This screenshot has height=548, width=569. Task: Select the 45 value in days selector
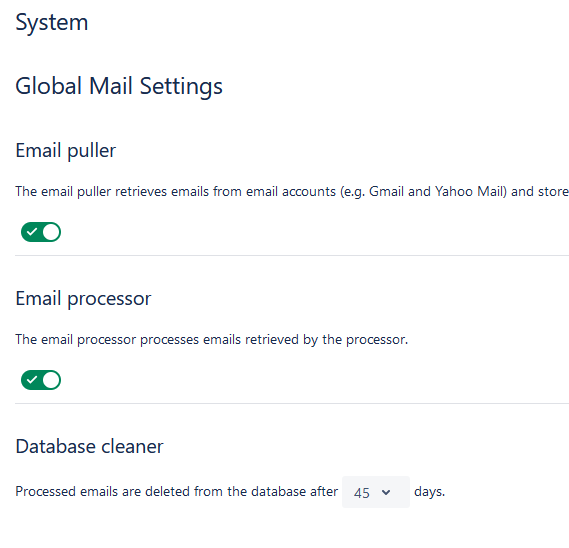(362, 493)
